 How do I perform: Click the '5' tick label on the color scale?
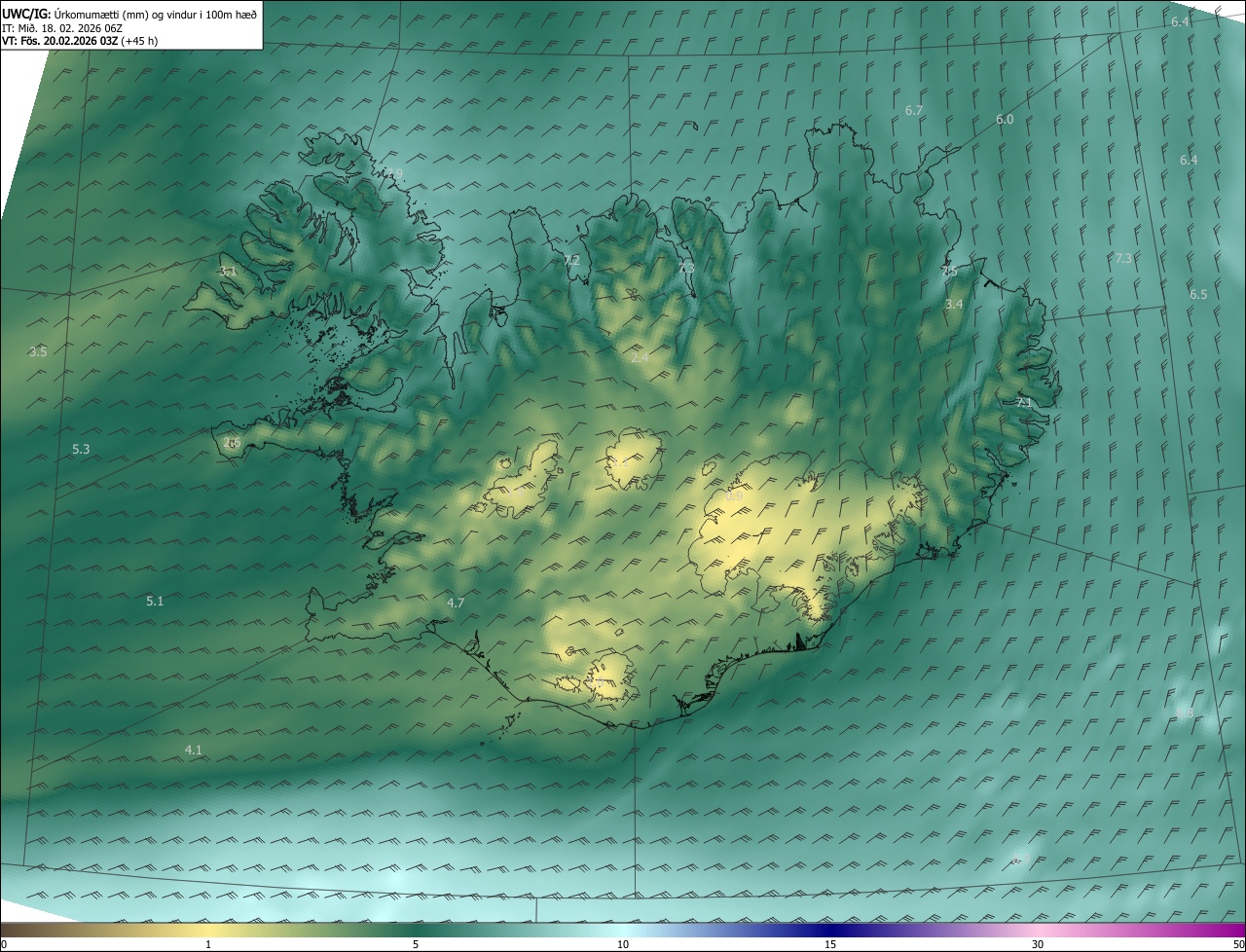click(416, 945)
